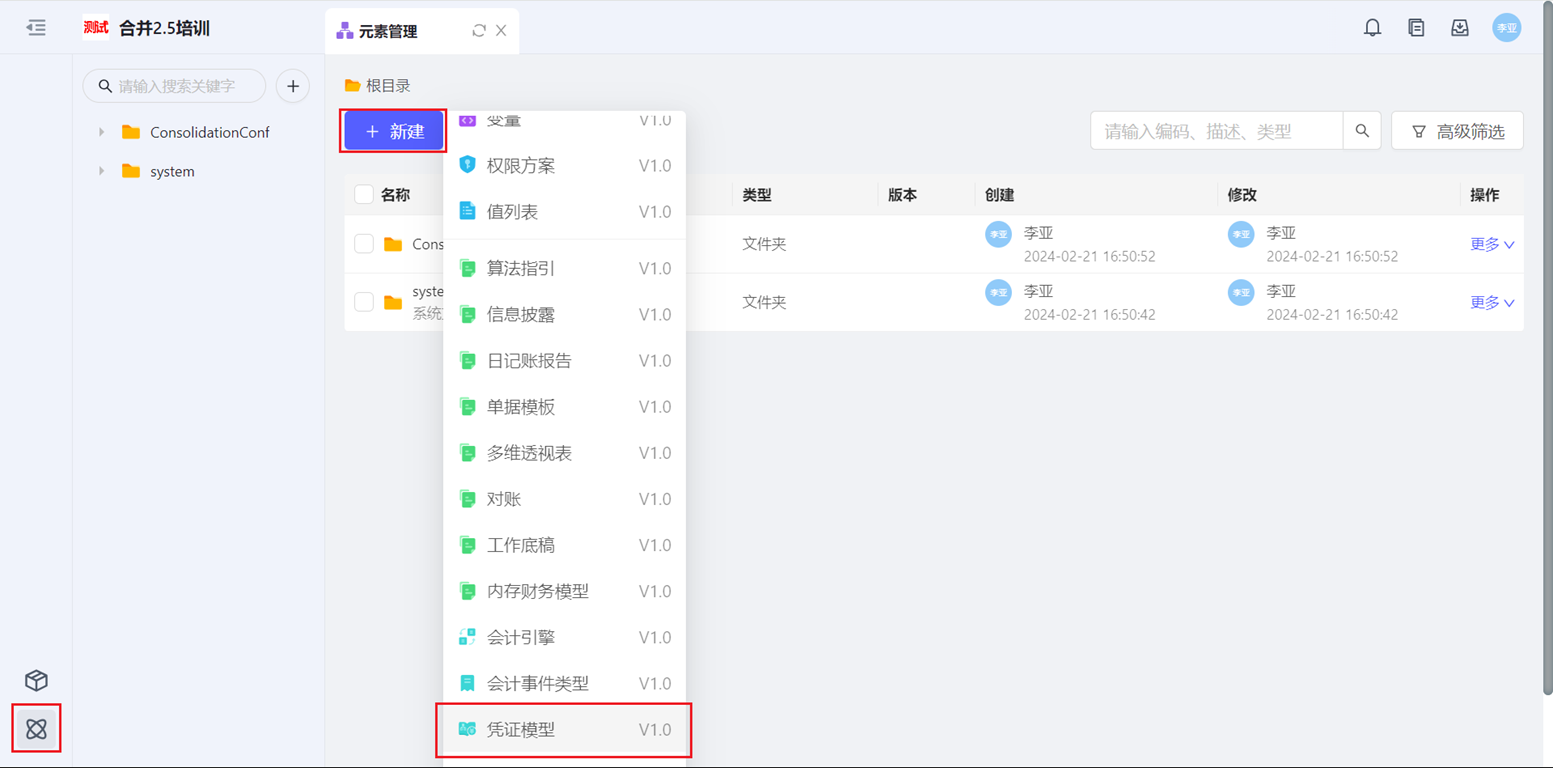Click the plus button beside tree search

pos(293,86)
